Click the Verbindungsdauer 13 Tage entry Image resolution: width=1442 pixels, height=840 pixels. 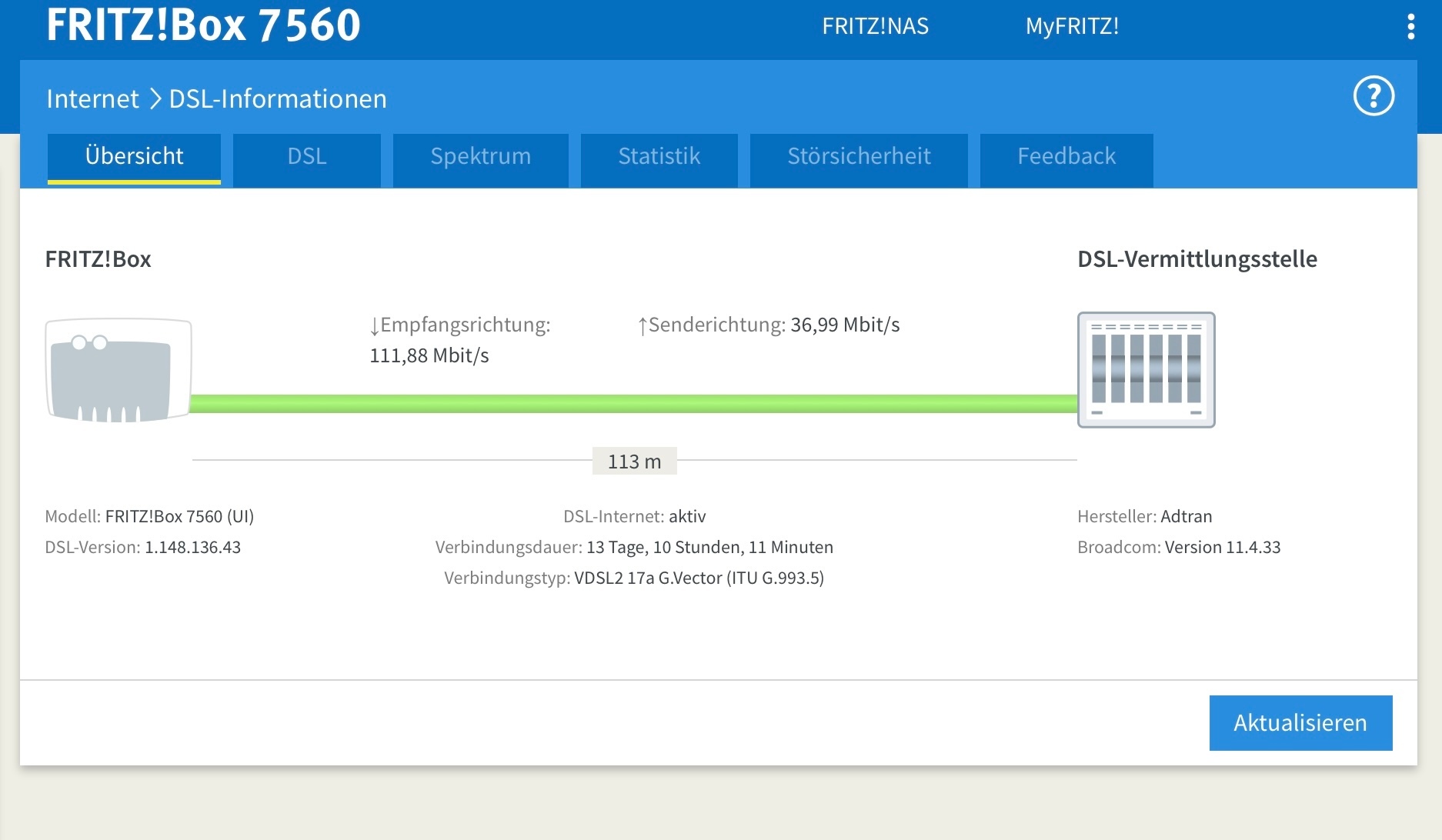634,547
